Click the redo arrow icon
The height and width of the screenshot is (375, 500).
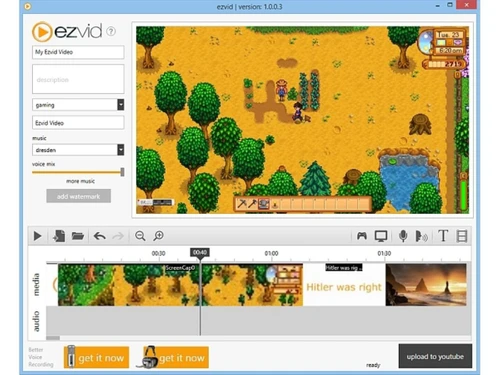coord(118,236)
